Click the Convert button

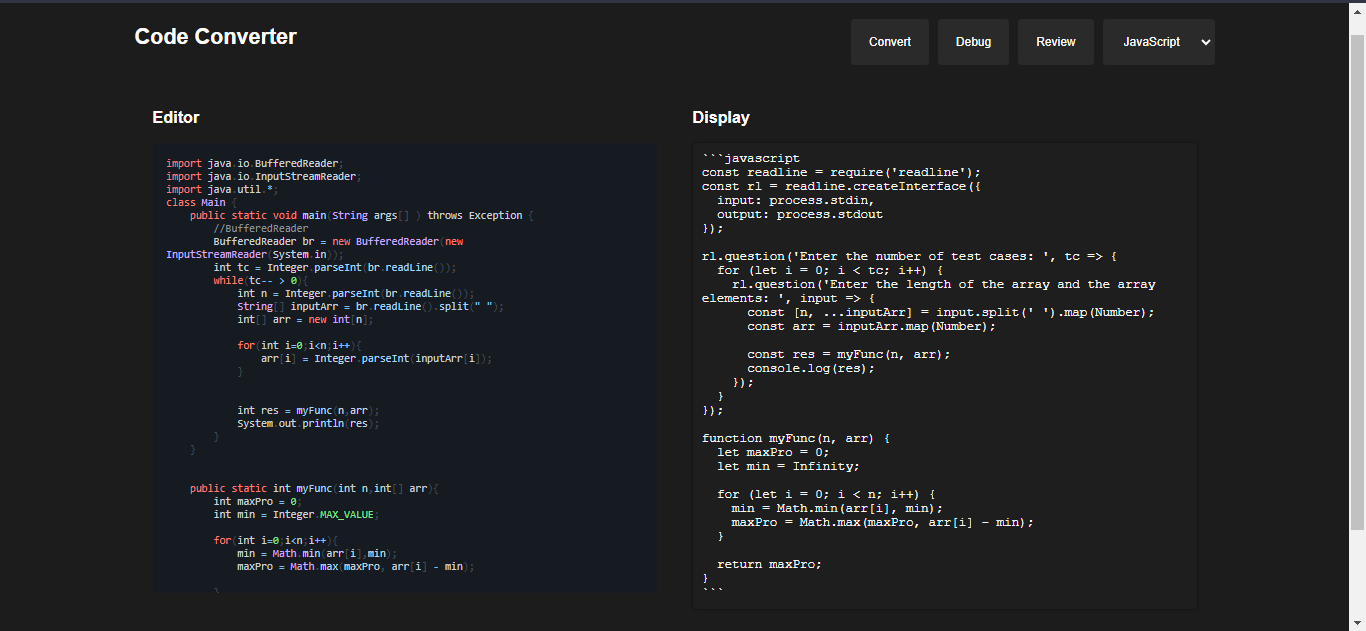pyautogui.click(x=889, y=42)
